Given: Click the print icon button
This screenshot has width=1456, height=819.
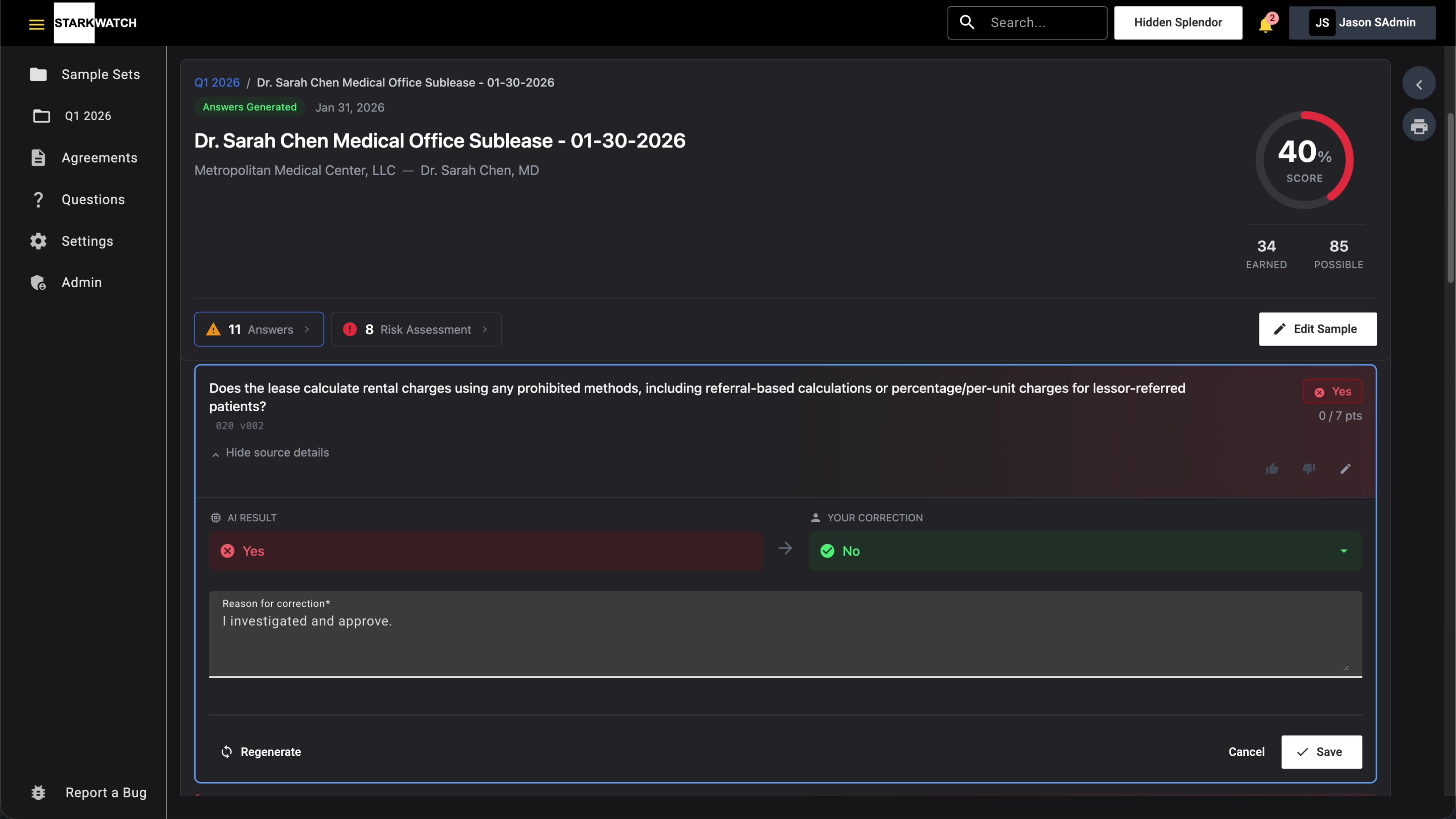Looking at the screenshot, I should 1419,126.
